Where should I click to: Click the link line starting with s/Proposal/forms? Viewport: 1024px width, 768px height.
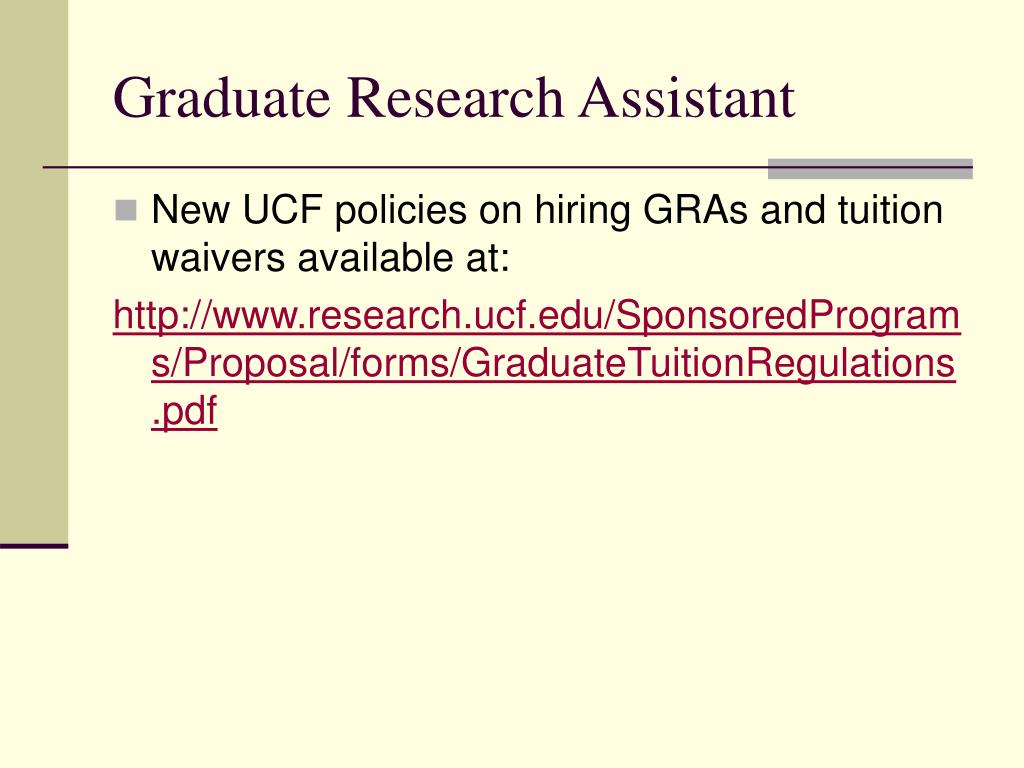click(x=553, y=363)
